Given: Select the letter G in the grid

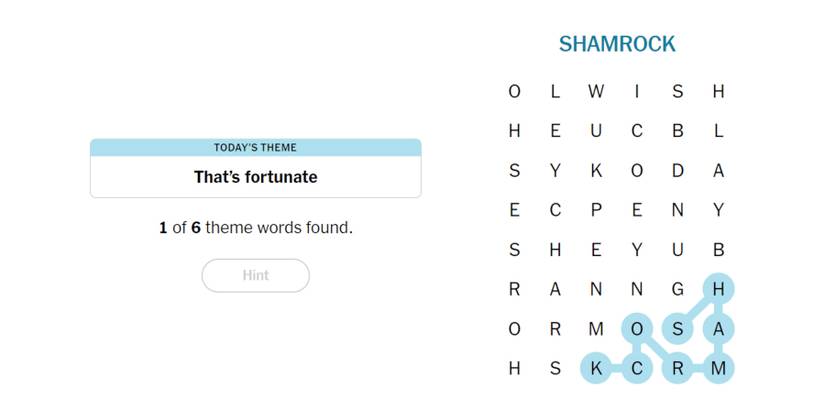Looking at the screenshot, I should point(678,289).
